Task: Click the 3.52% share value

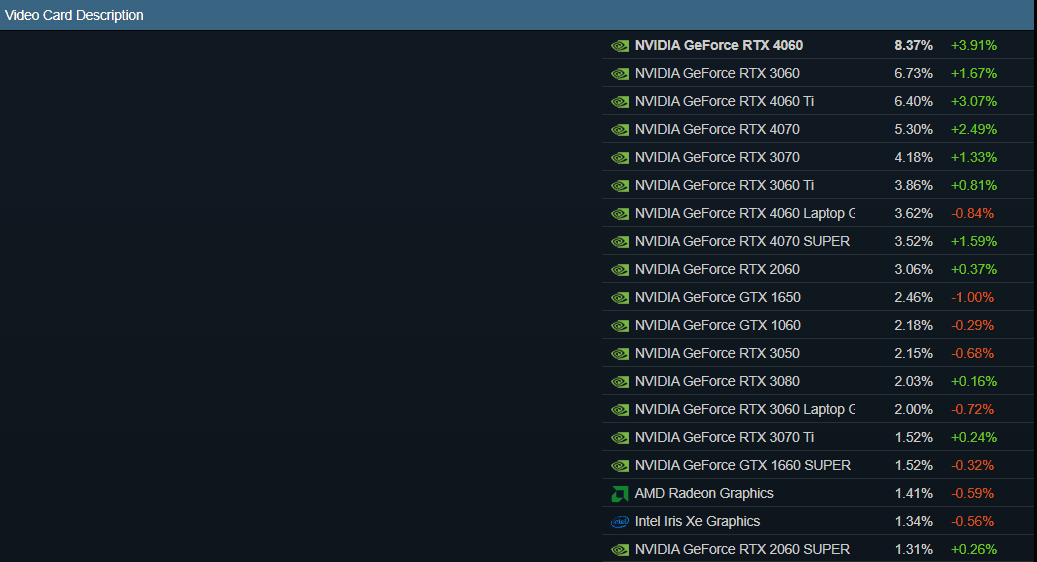Action: [913, 241]
